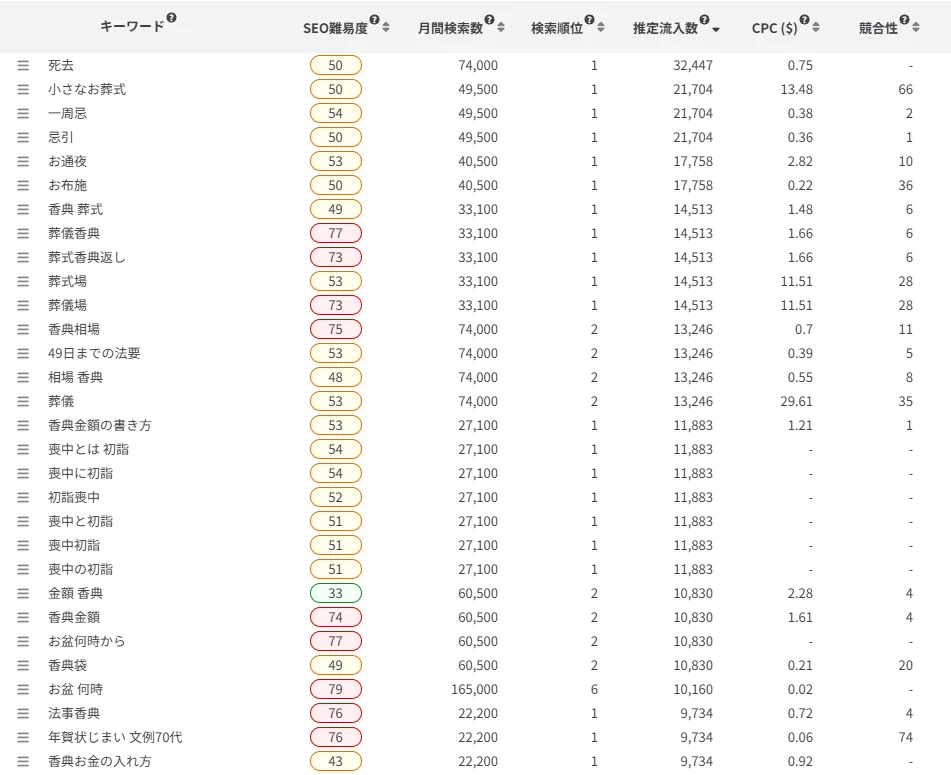
Task: Select the keyword 法事香典
Action: [x=74, y=714]
